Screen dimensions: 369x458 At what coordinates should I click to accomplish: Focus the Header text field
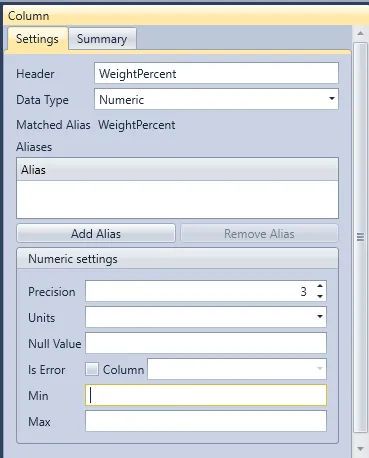[x=216, y=73]
